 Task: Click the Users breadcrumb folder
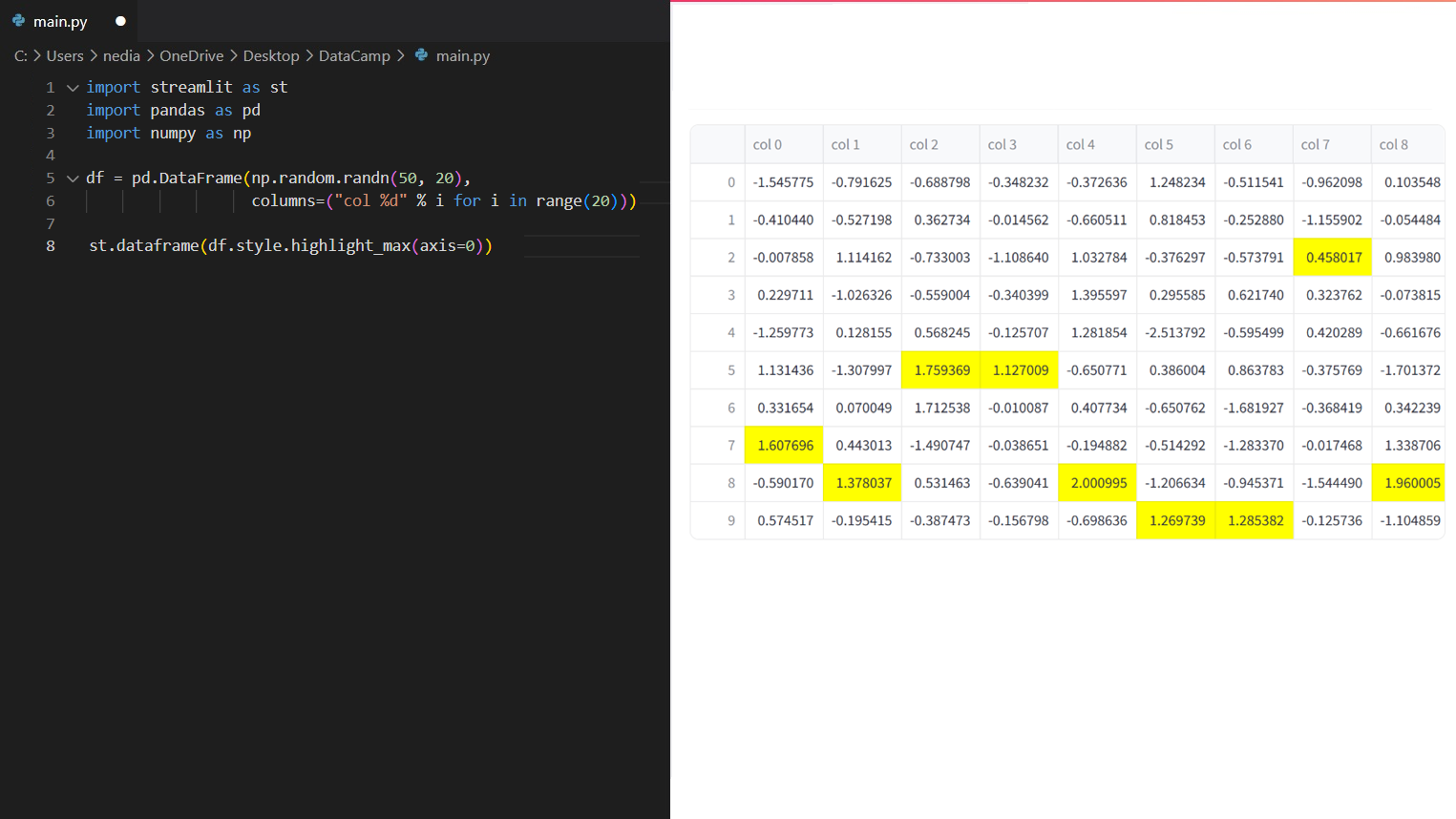coord(65,56)
